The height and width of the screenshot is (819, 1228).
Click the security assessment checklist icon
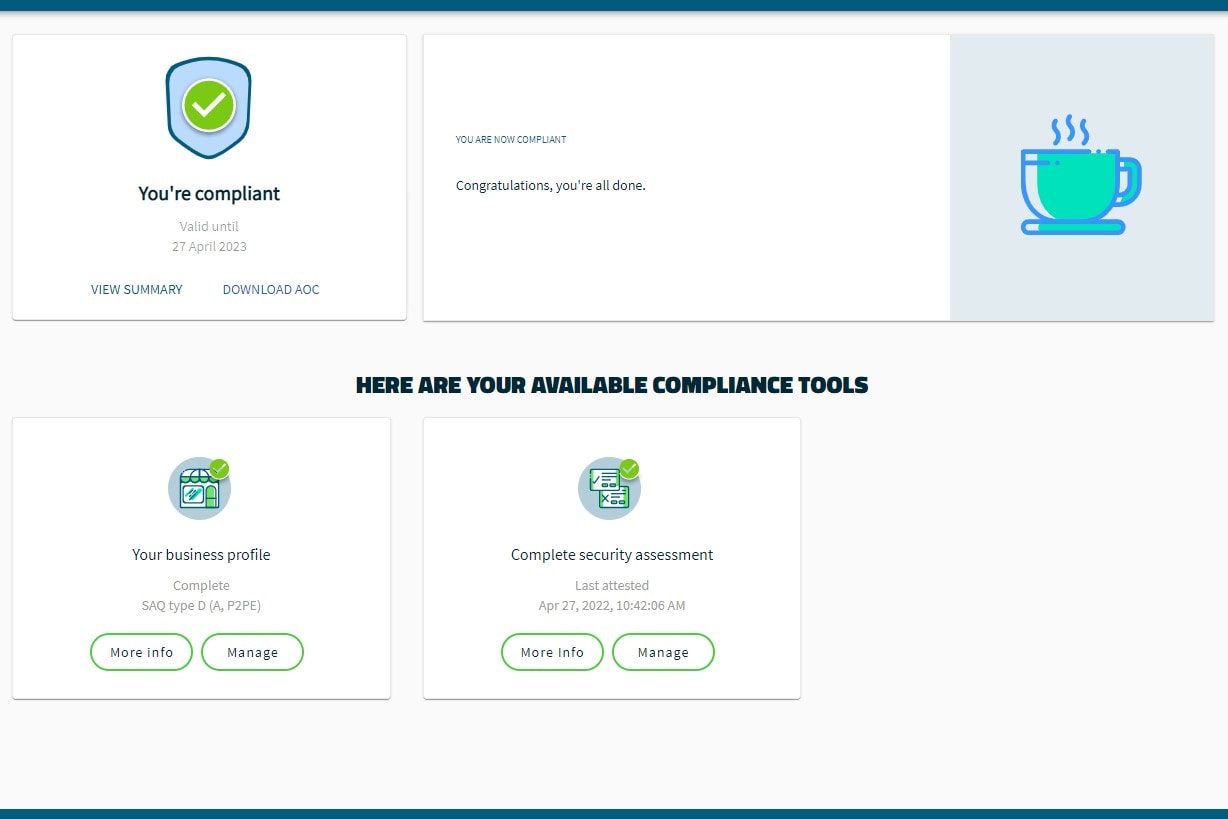[x=608, y=489]
